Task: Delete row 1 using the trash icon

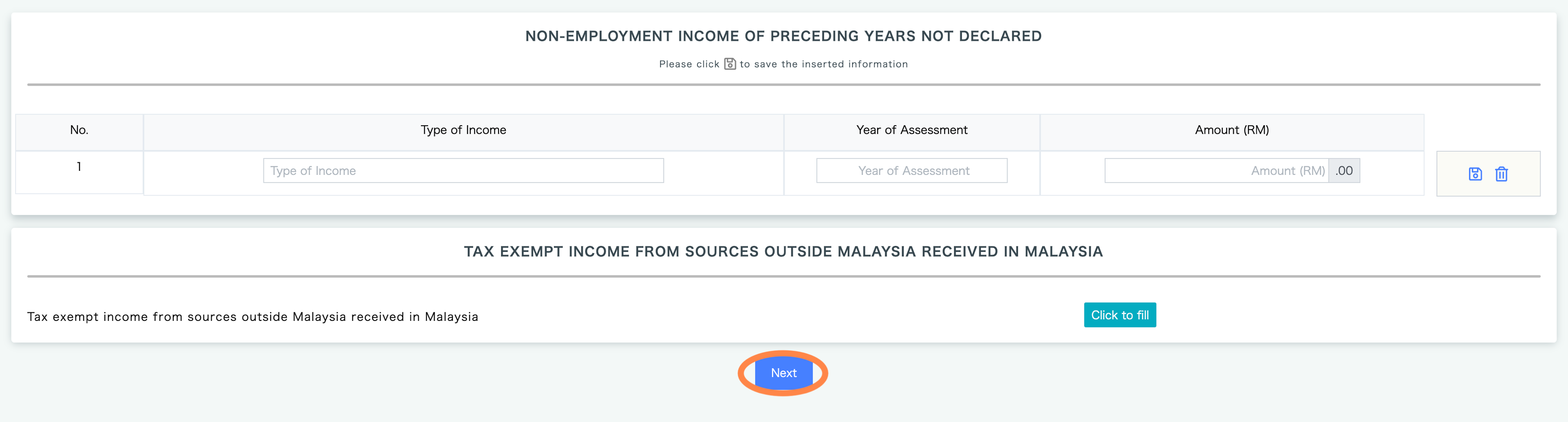Action: 1501,174
